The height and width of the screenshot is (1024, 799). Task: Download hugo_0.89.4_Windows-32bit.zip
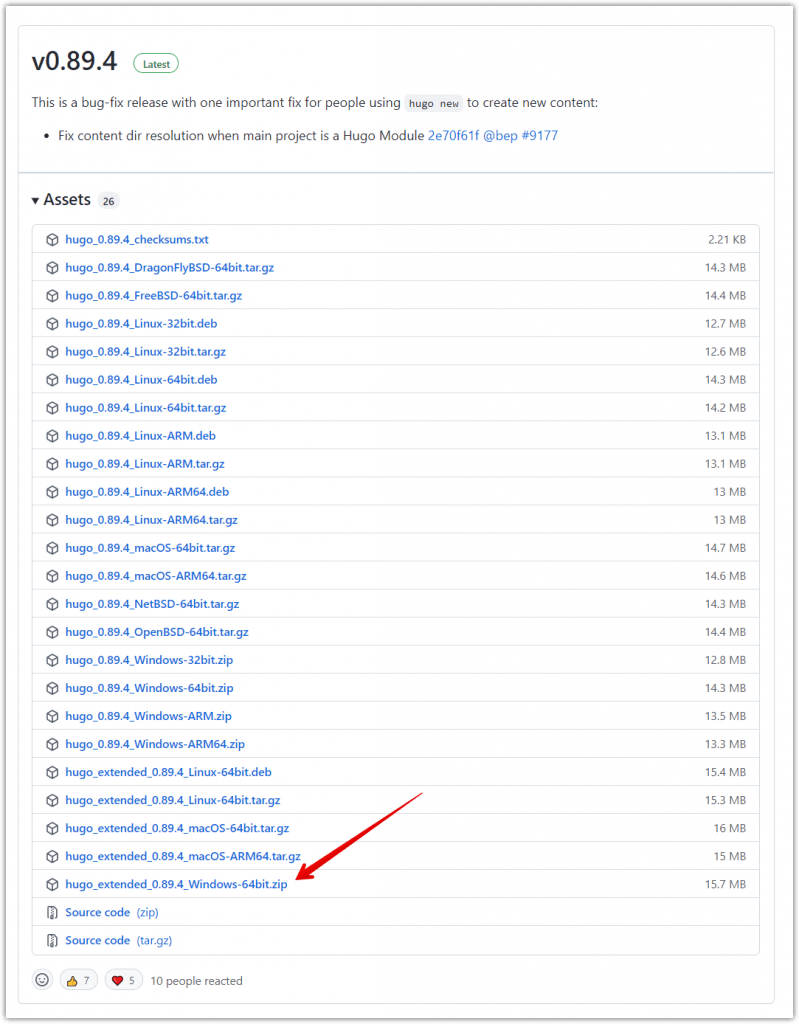coord(149,661)
